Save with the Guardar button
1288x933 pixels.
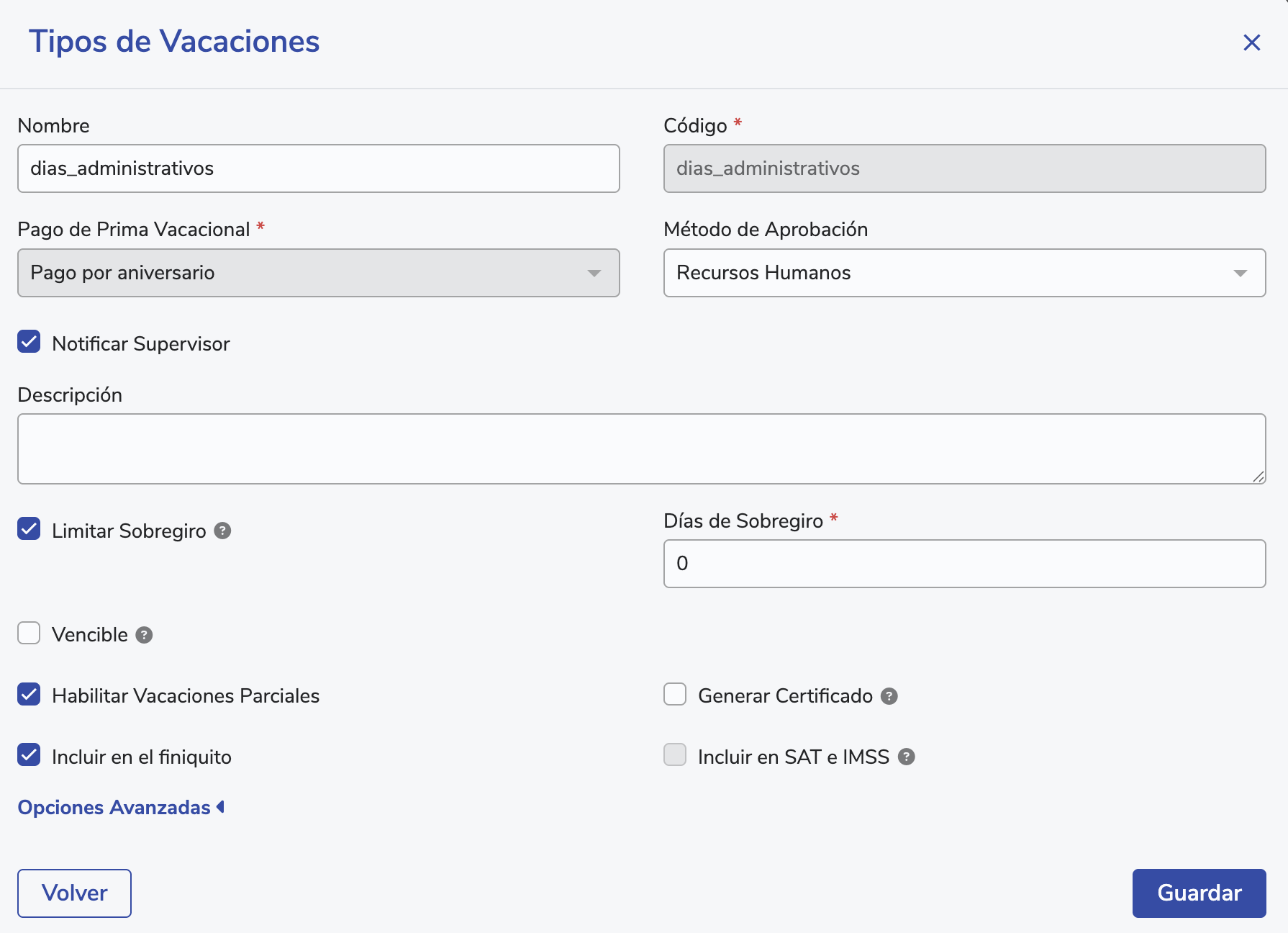1199,893
